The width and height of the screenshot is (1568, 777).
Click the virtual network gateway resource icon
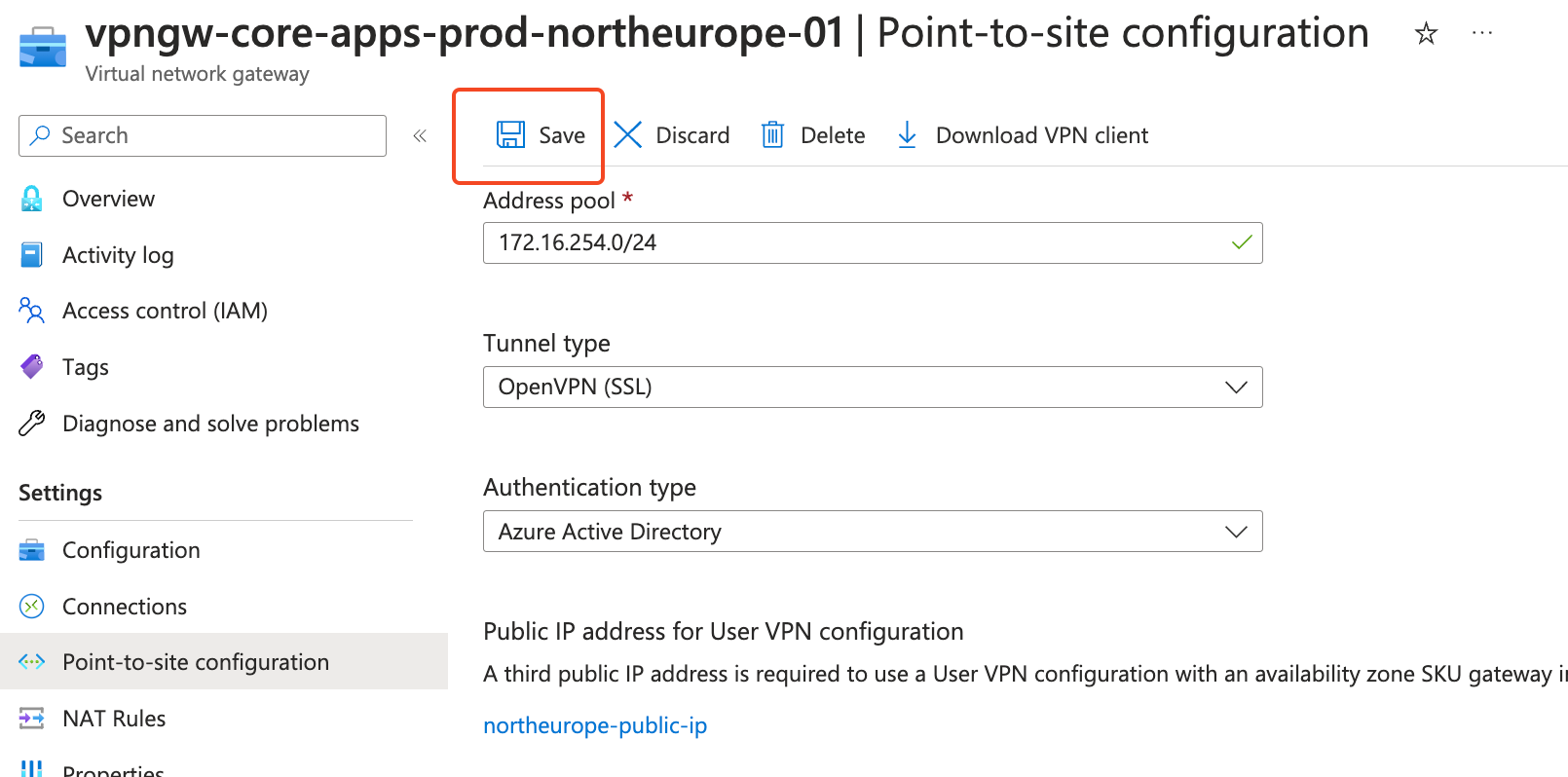[x=43, y=47]
